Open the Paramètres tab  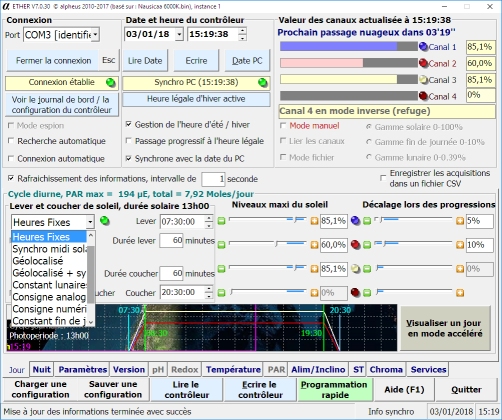[82, 369]
